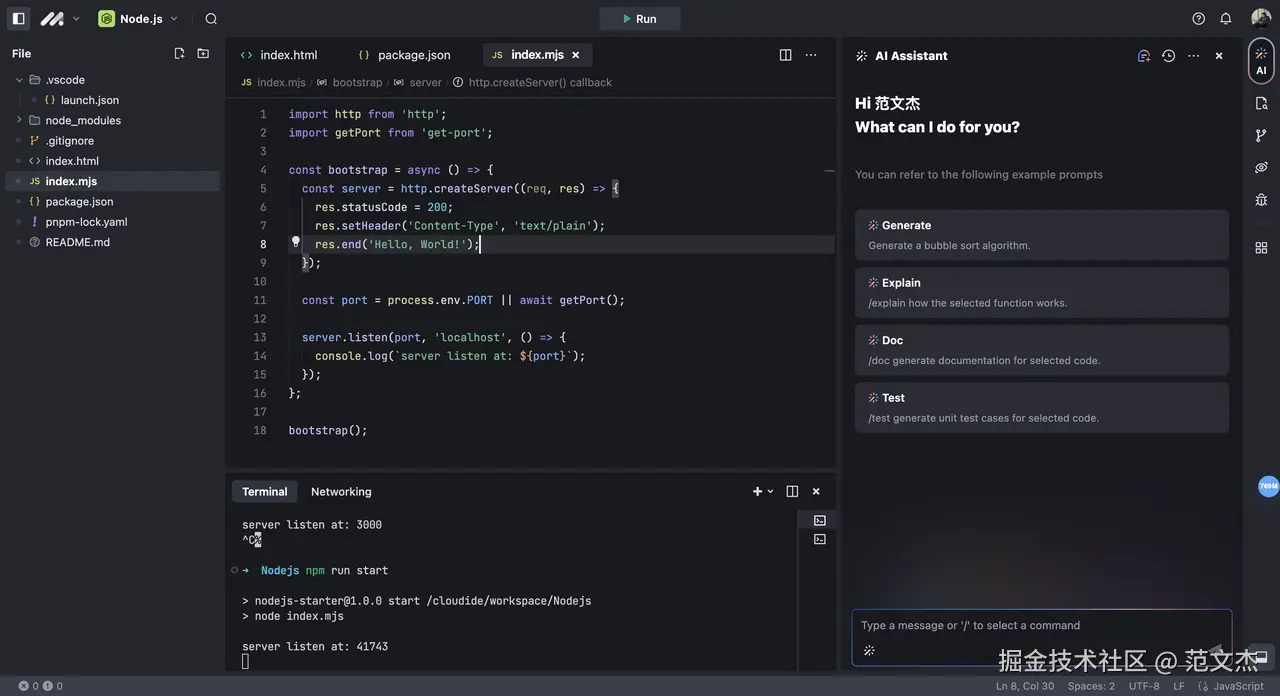Choose the Explain example prompt
Image resolution: width=1280 pixels, height=696 pixels.
pos(1042,292)
